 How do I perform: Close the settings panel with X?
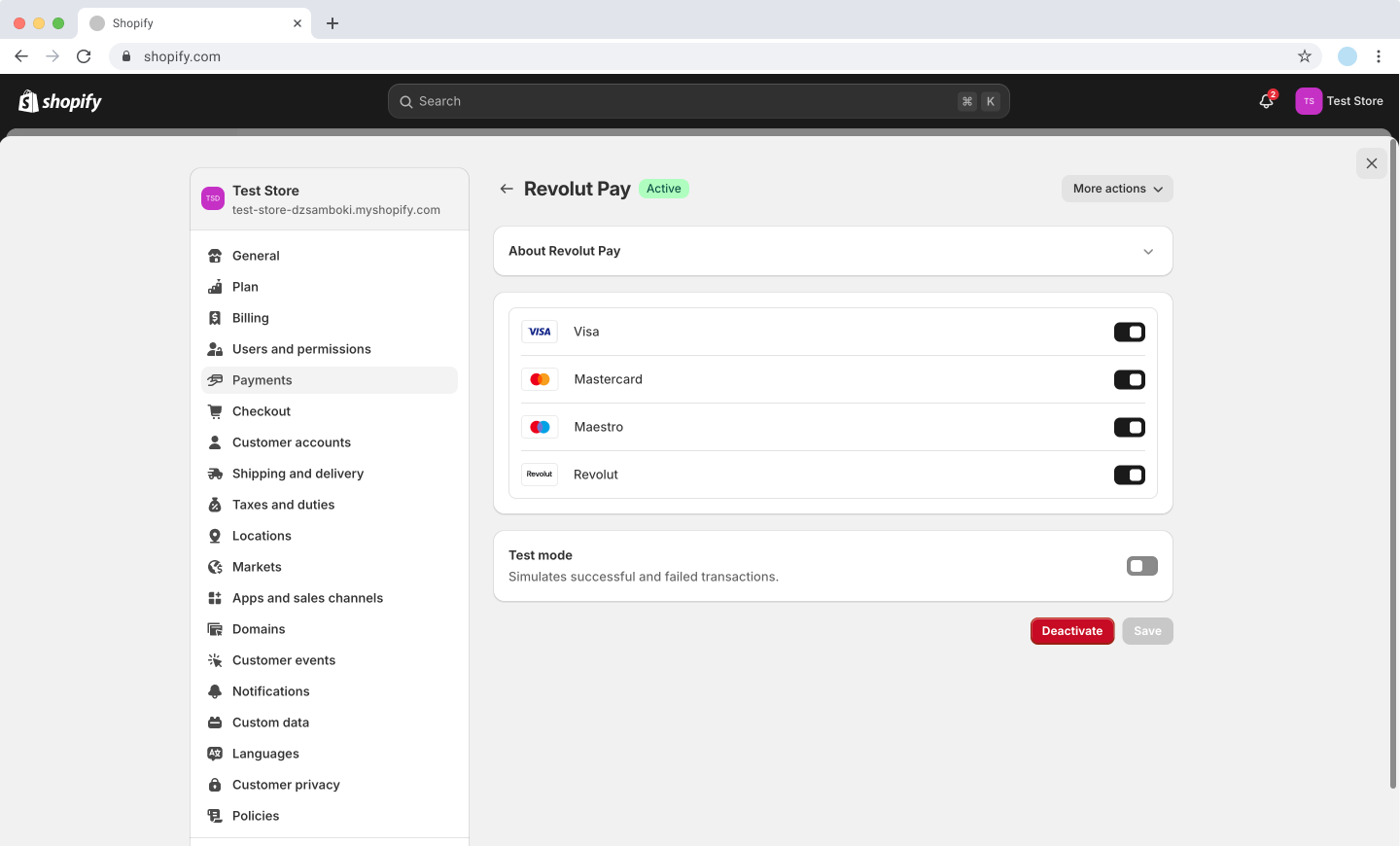coord(1372,163)
